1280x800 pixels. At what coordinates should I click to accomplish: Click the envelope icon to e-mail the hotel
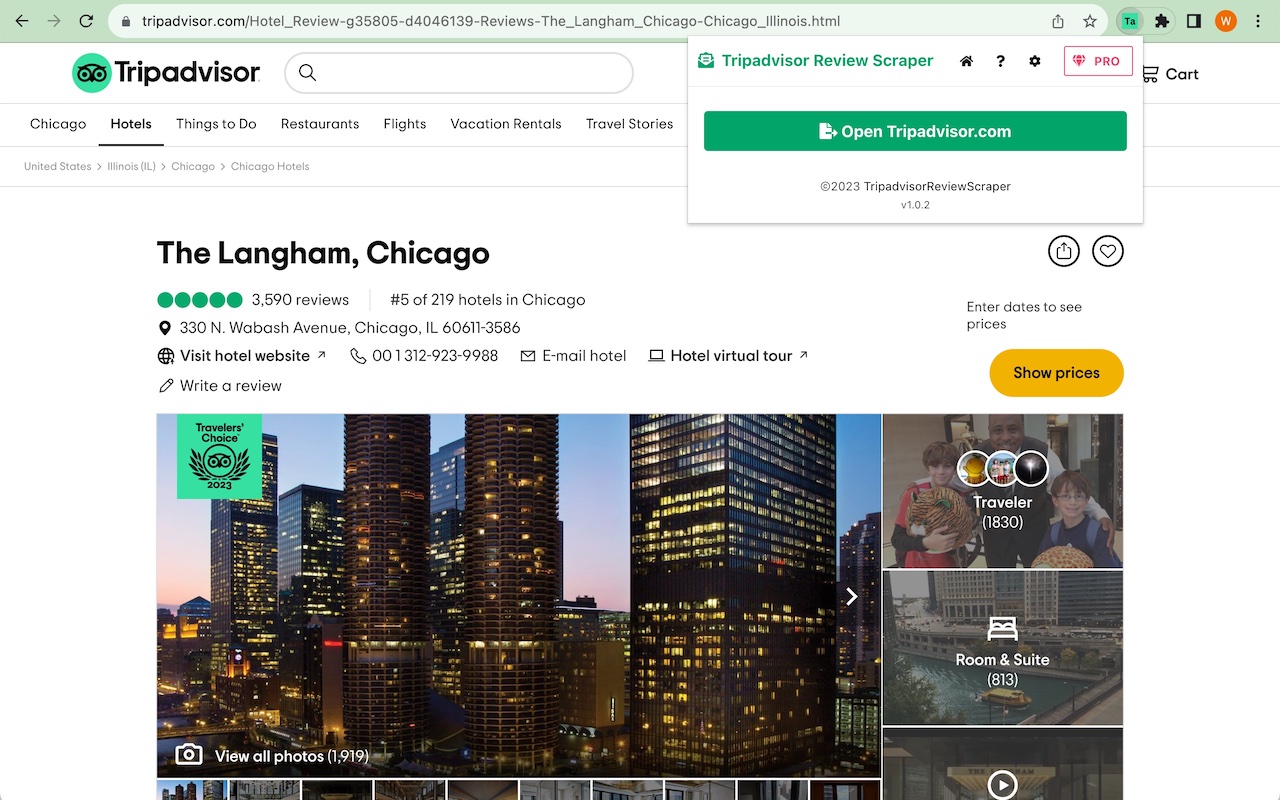pyautogui.click(x=526, y=355)
